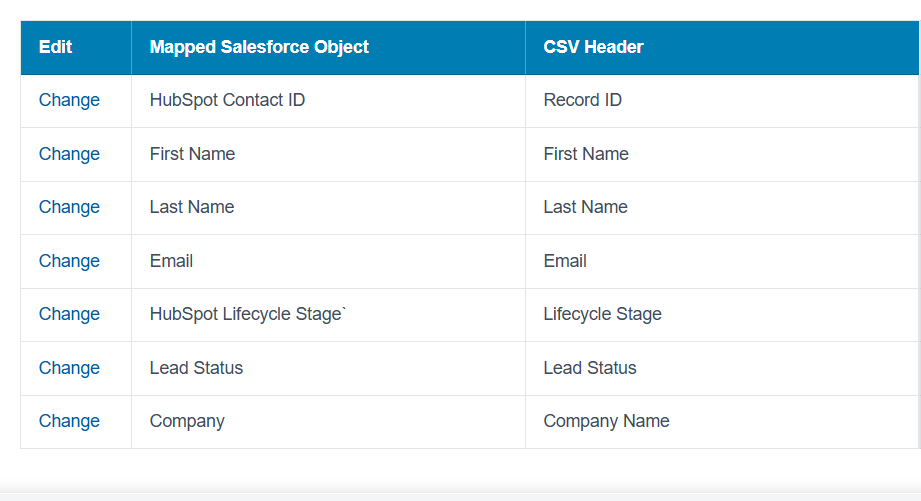Click Mapped Salesforce Object column header
921x501 pixels.
click(x=259, y=47)
